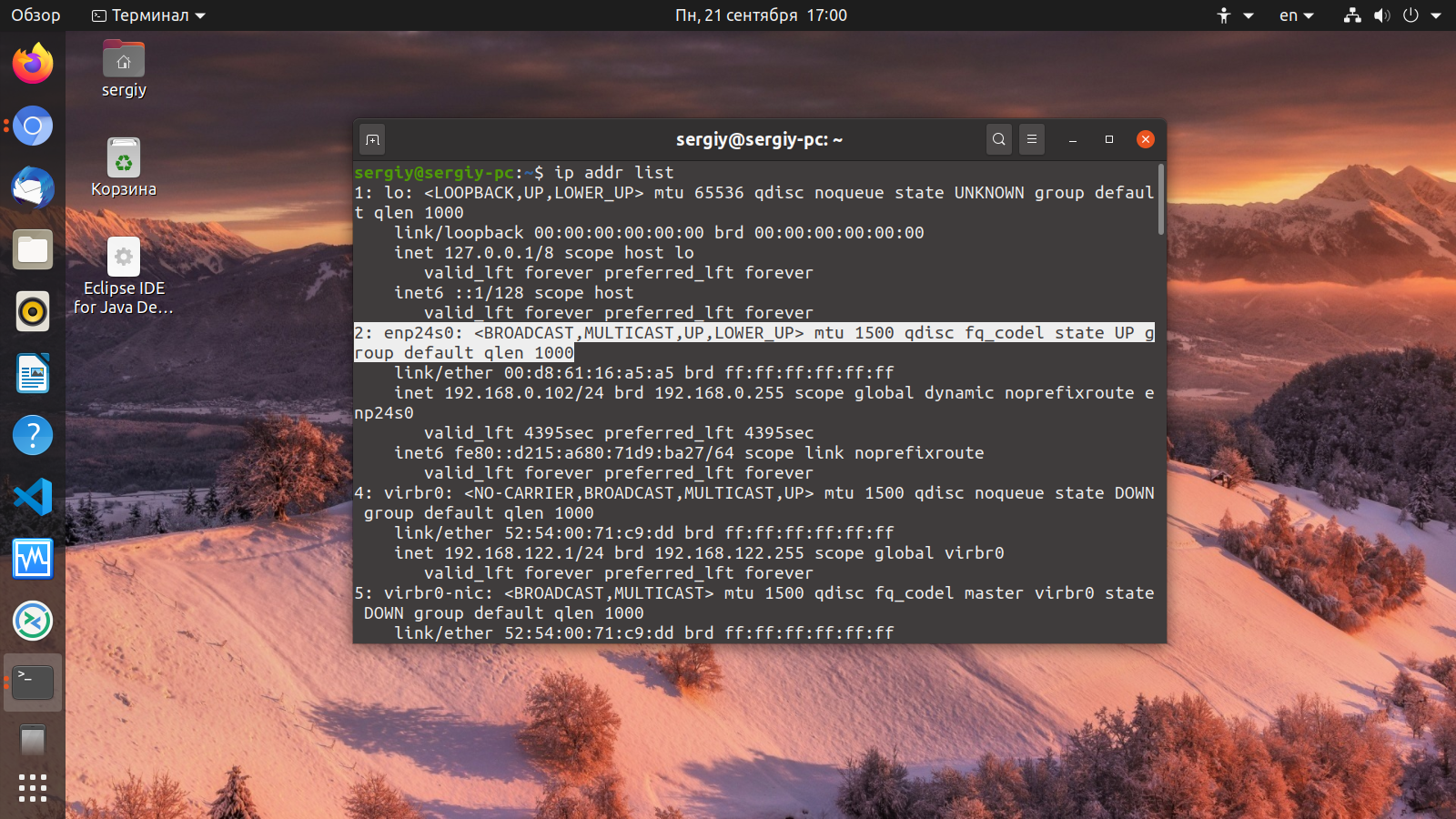Open LibreOffice Writer from the dock
The width and height of the screenshot is (1456, 819).
[x=33, y=373]
